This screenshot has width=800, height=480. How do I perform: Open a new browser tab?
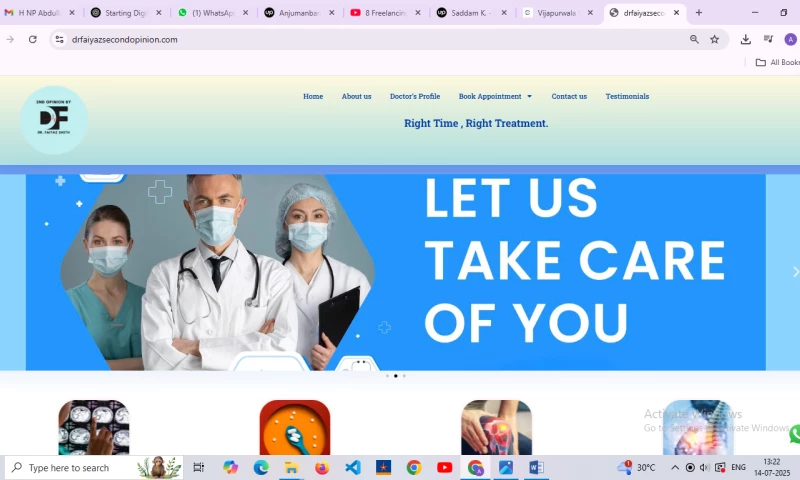(699, 13)
